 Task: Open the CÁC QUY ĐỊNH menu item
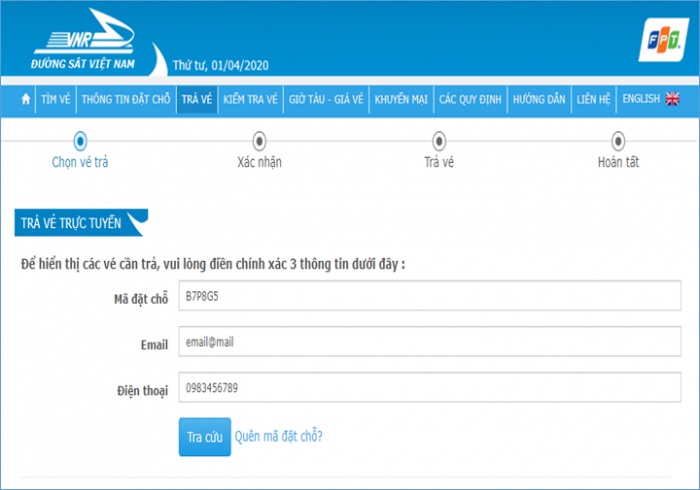coord(470,100)
